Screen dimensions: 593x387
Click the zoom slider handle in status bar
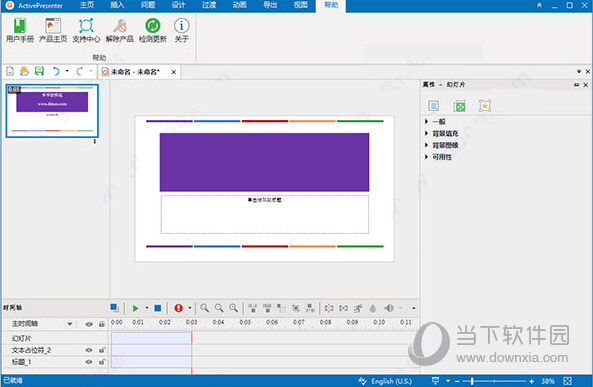(x=472, y=381)
